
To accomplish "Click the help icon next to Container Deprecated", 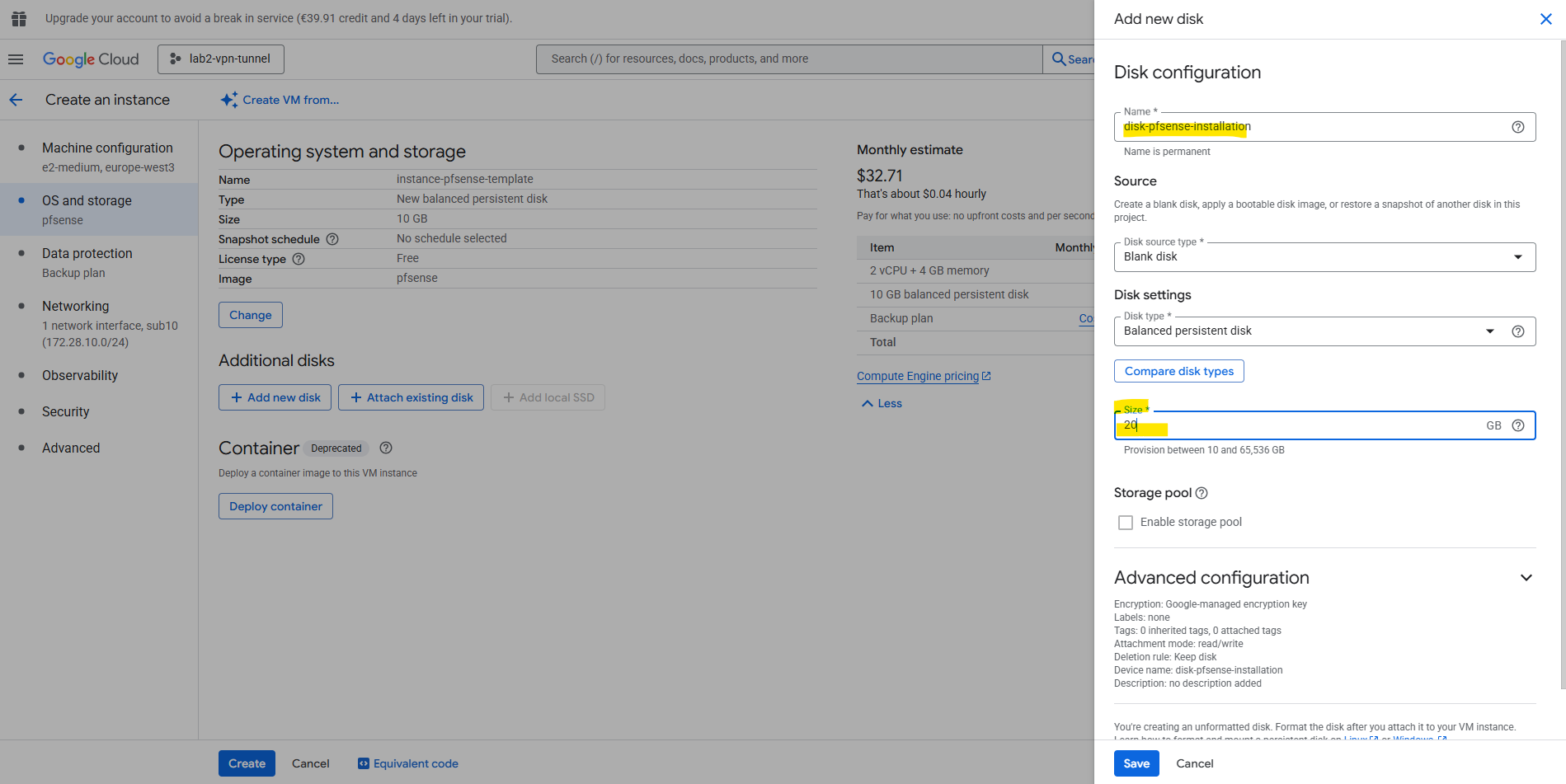I will click(x=386, y=448).
